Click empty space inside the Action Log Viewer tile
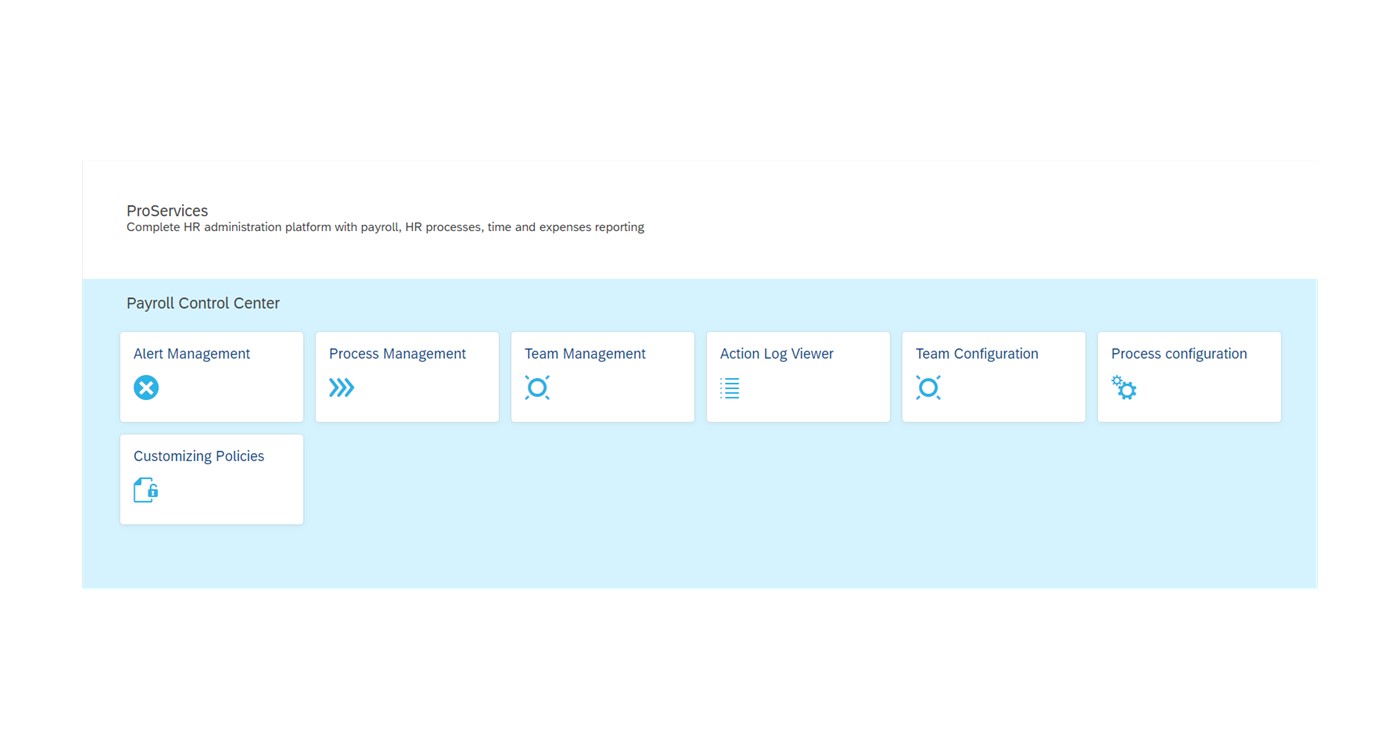This screenshot has height=750, width=1400. [x=830, y=395]
